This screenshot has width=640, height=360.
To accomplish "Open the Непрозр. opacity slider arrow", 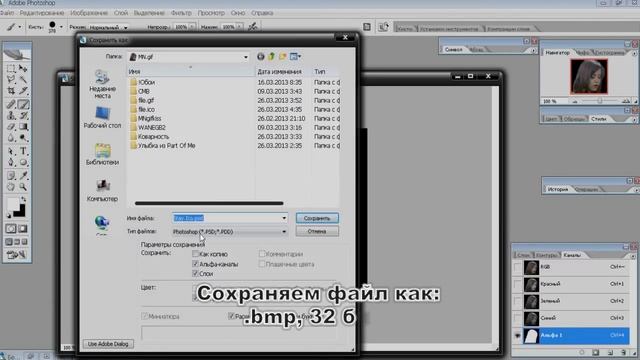I will pyautogui.click(x=192, y=27).
